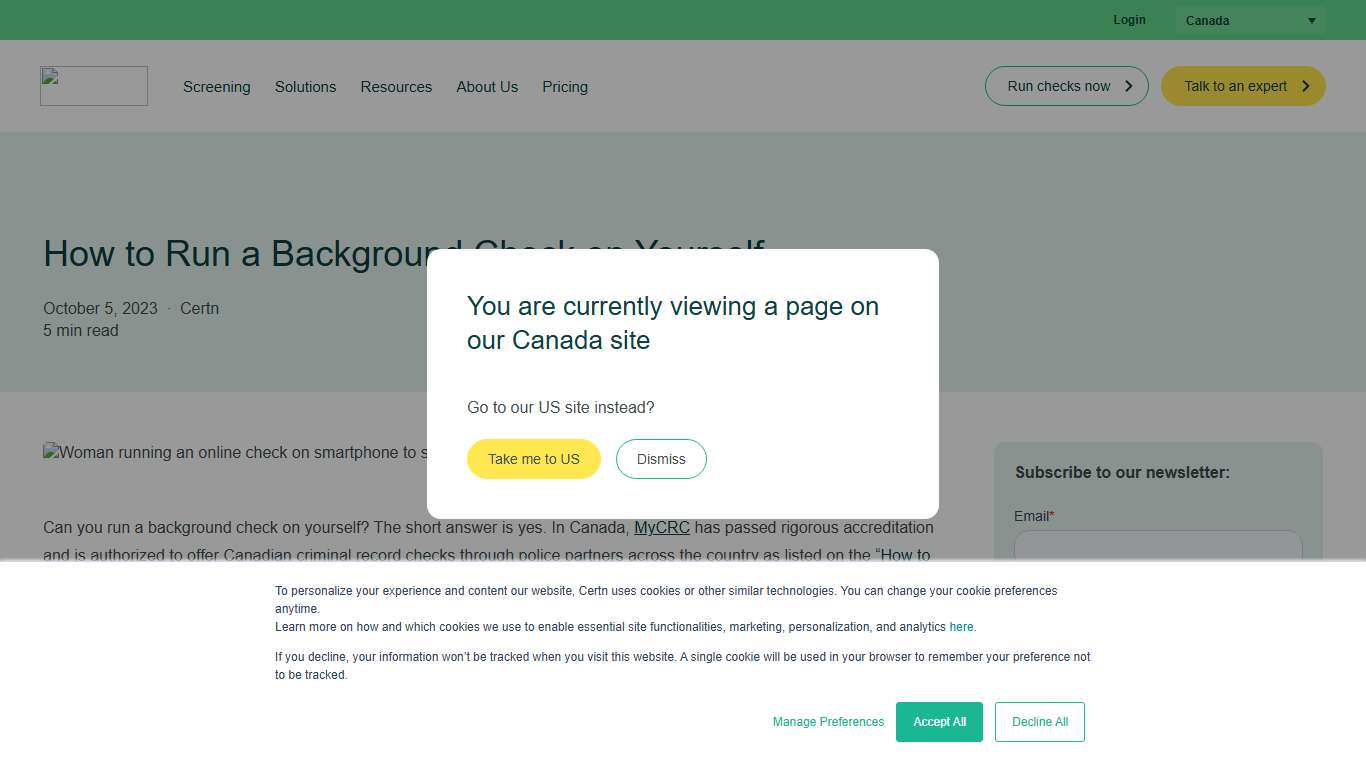Screen dimensions: 1366x768
Task: Go to the Pricing page
Action: (565, 87)
